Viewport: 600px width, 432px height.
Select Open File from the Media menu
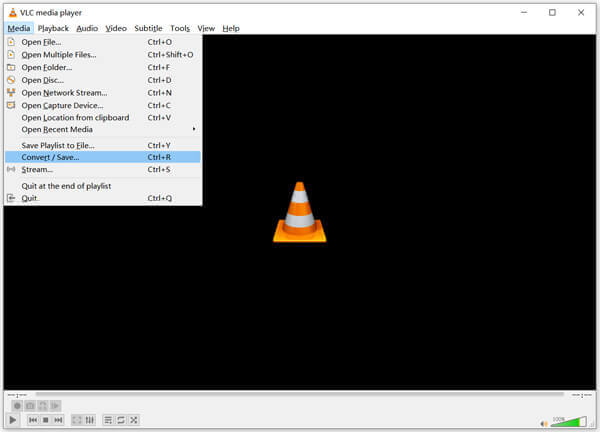[x=103, y=42]
